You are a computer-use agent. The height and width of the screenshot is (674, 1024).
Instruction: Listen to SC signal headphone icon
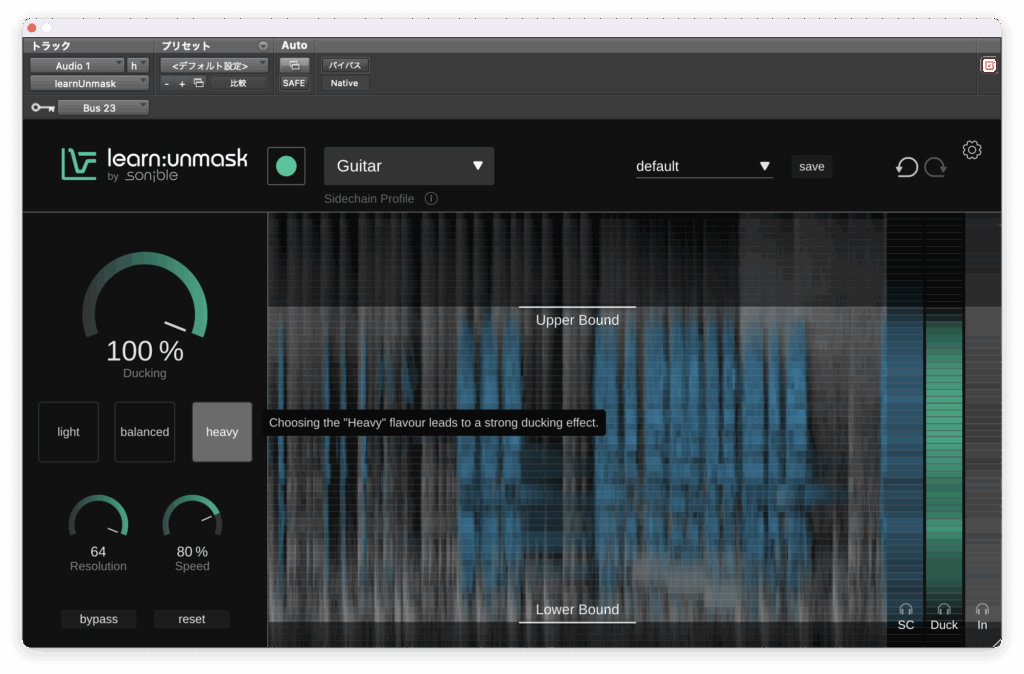click(906, 609)
